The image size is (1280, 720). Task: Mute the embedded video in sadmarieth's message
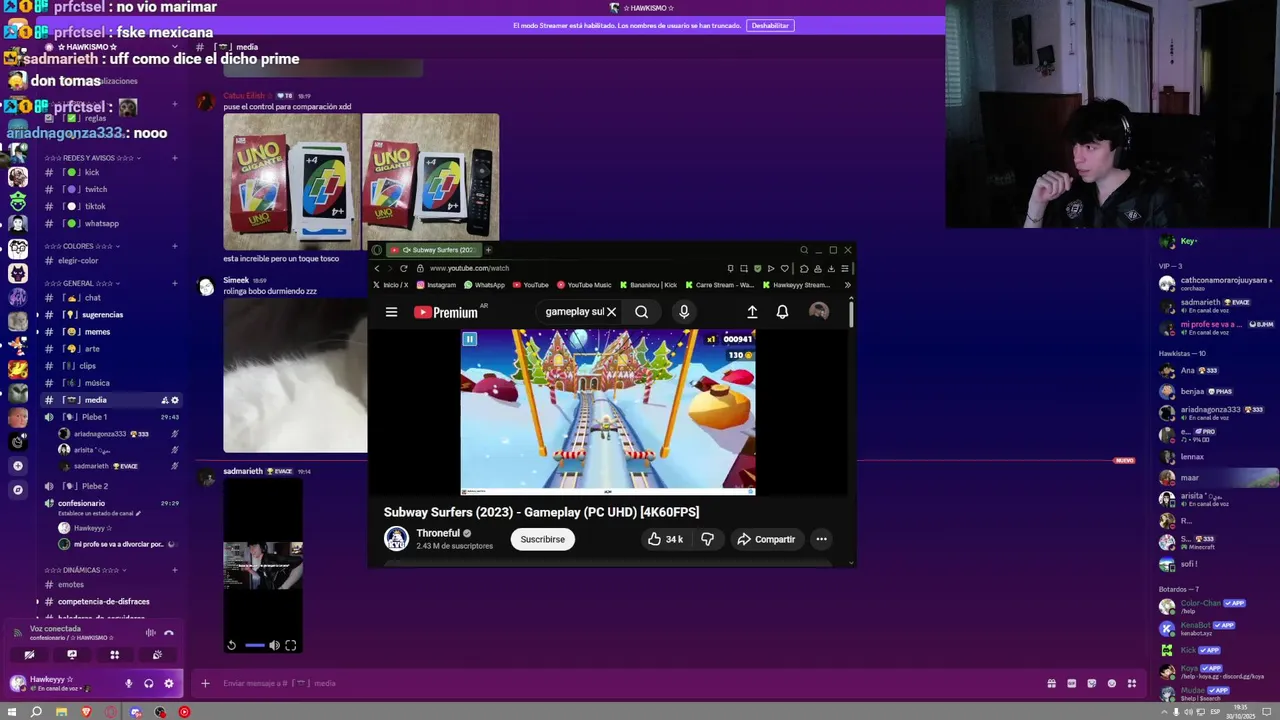274,646
